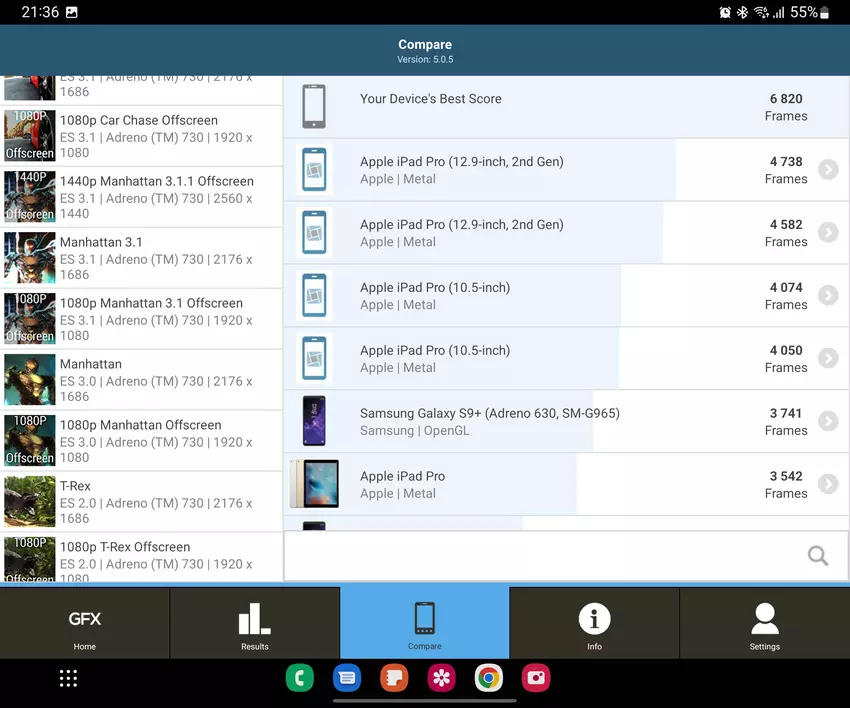Open the Info tab
850x708 pixels.
(594, 623)
